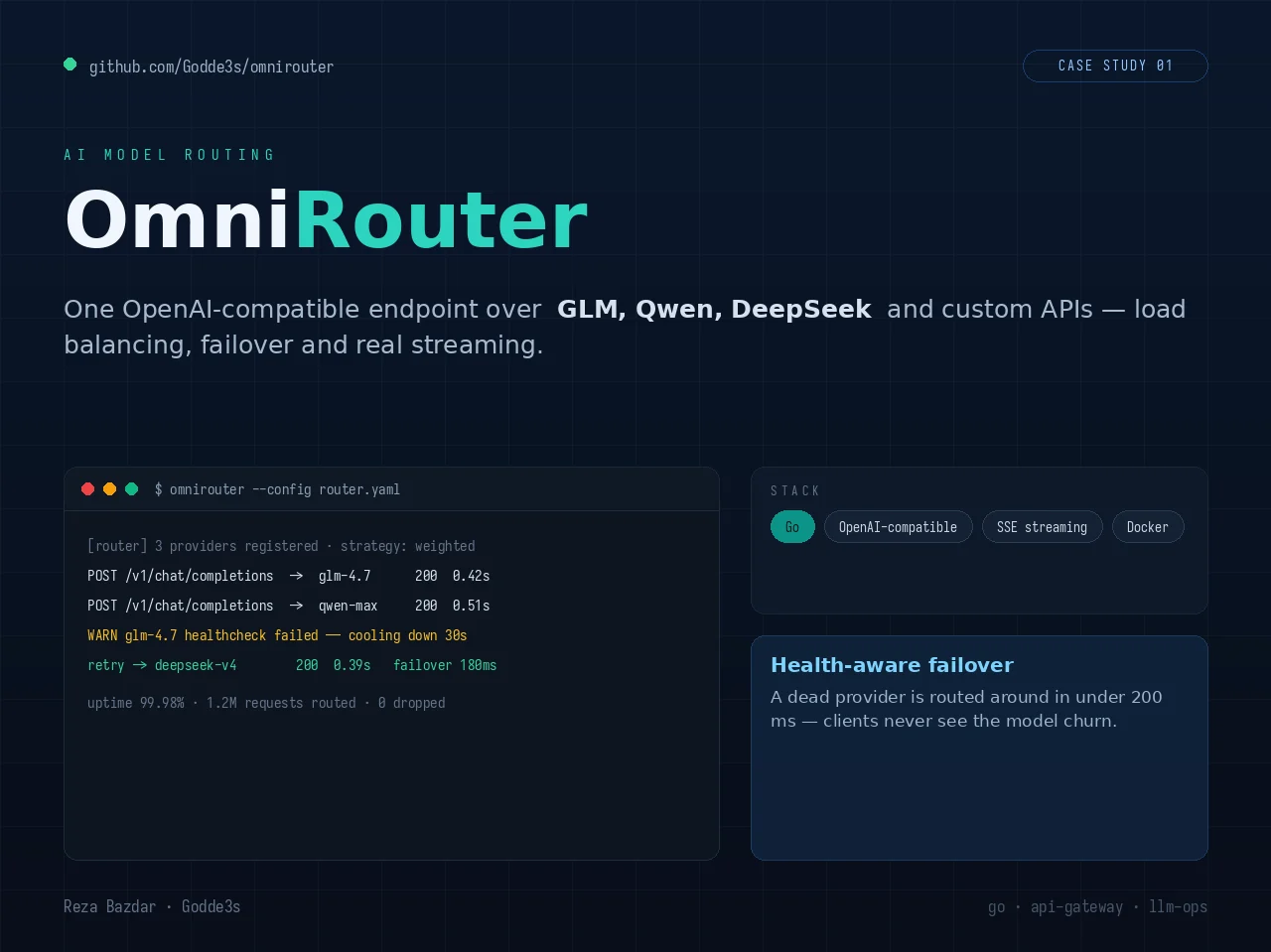Click the OmniRouter title heading
This screenshot has width=1271, height=952.
click(x=327, y=220)
